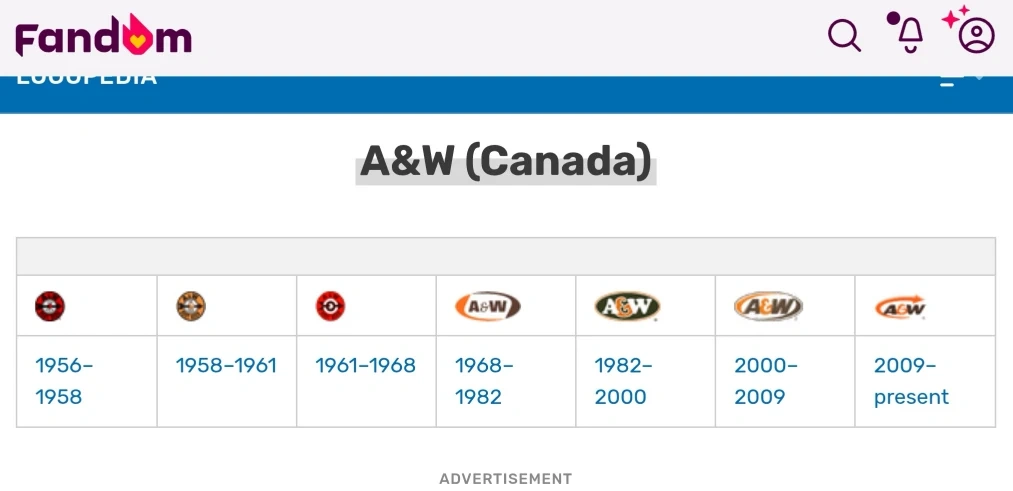This screenshot has height=491, width=1013.
Task: Click the 1982–2000 green A&W logo
Action: pos(627,306)
